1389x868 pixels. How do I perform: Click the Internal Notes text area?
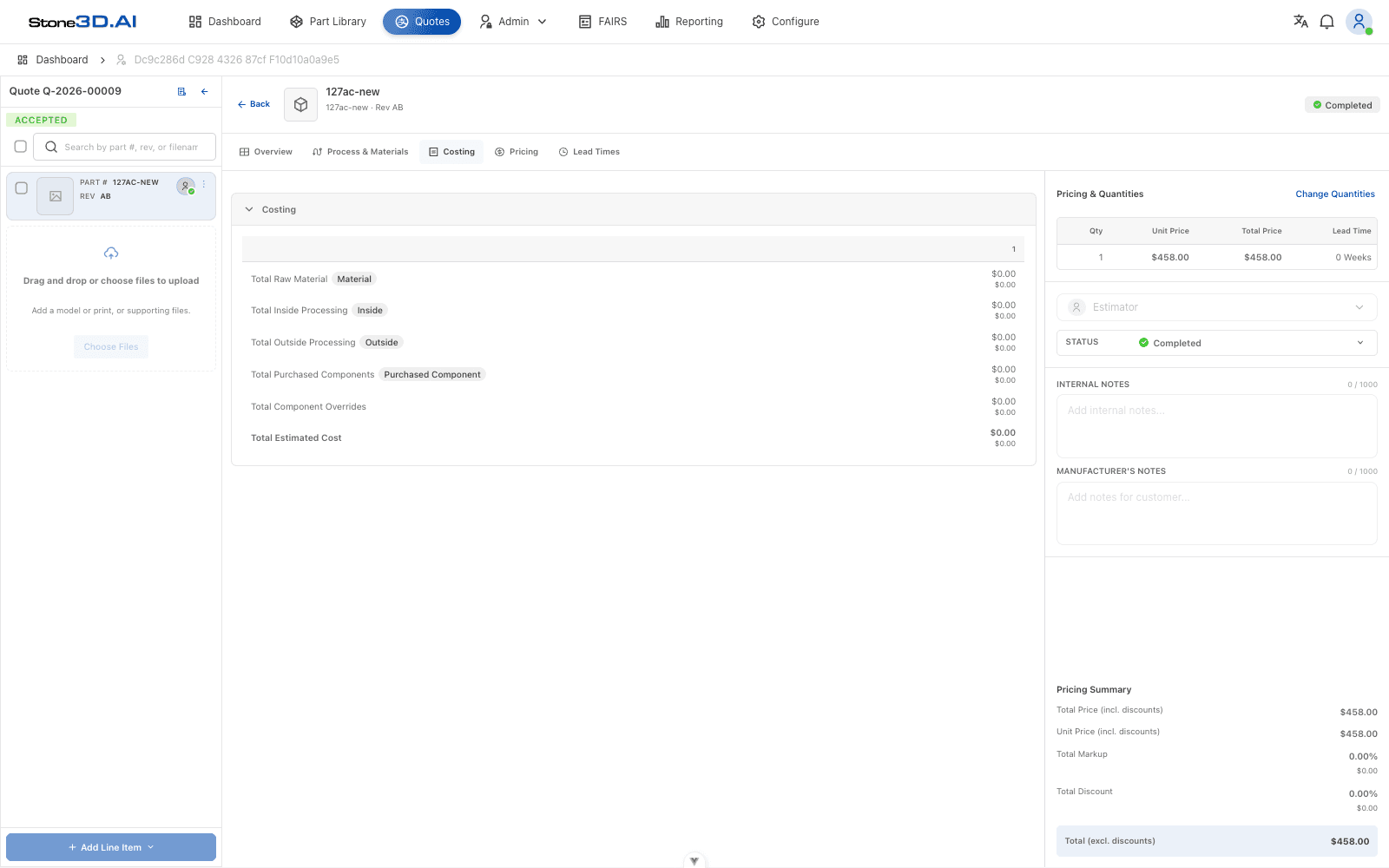(1216, 426)
